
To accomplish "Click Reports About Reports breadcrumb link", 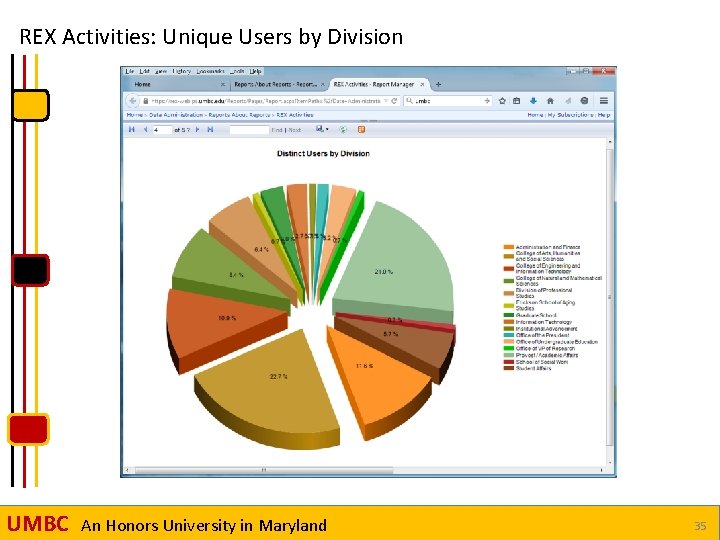I will tap(239, 115).
